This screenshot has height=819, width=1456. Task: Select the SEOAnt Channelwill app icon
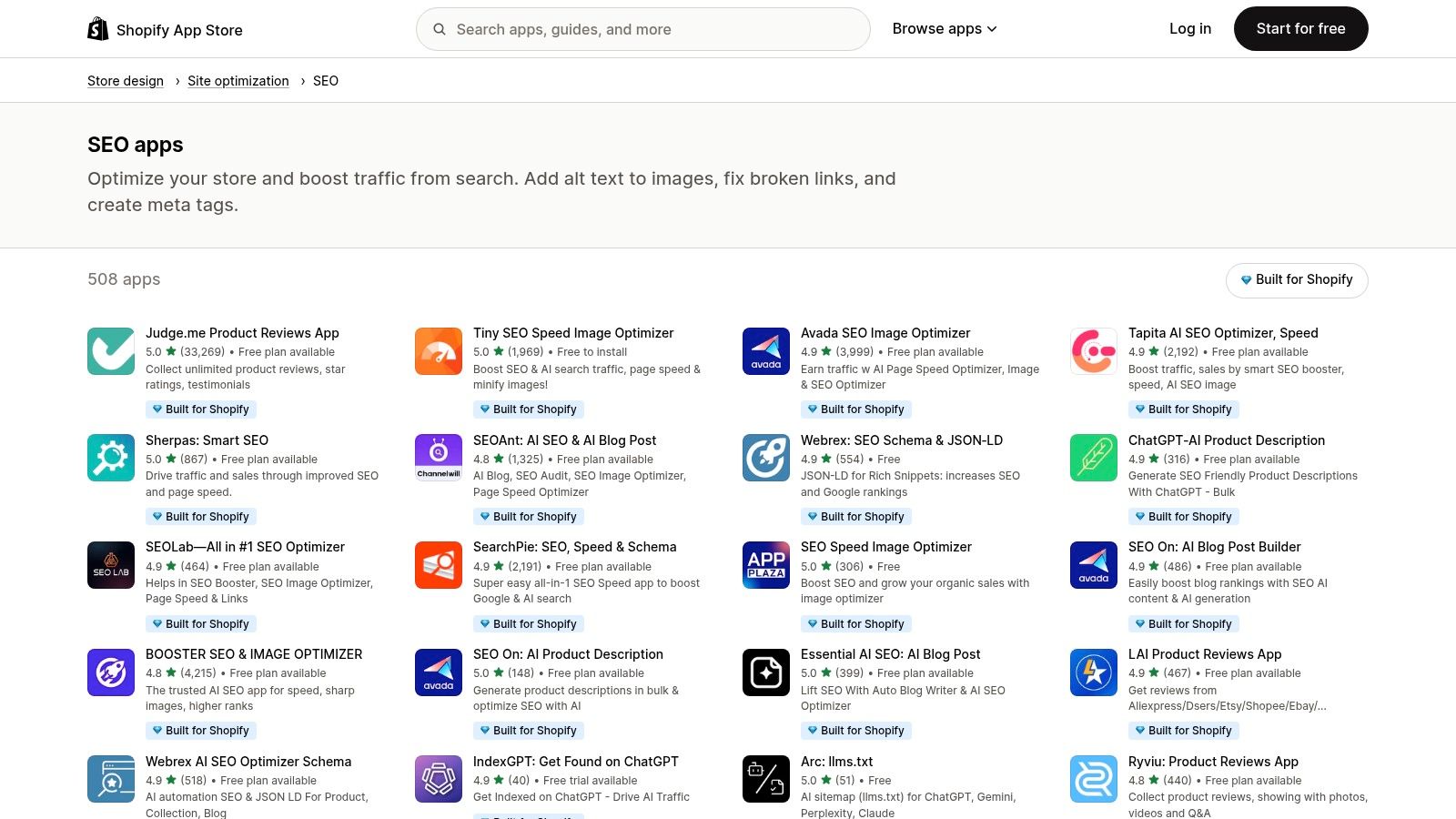pos(438,458)
